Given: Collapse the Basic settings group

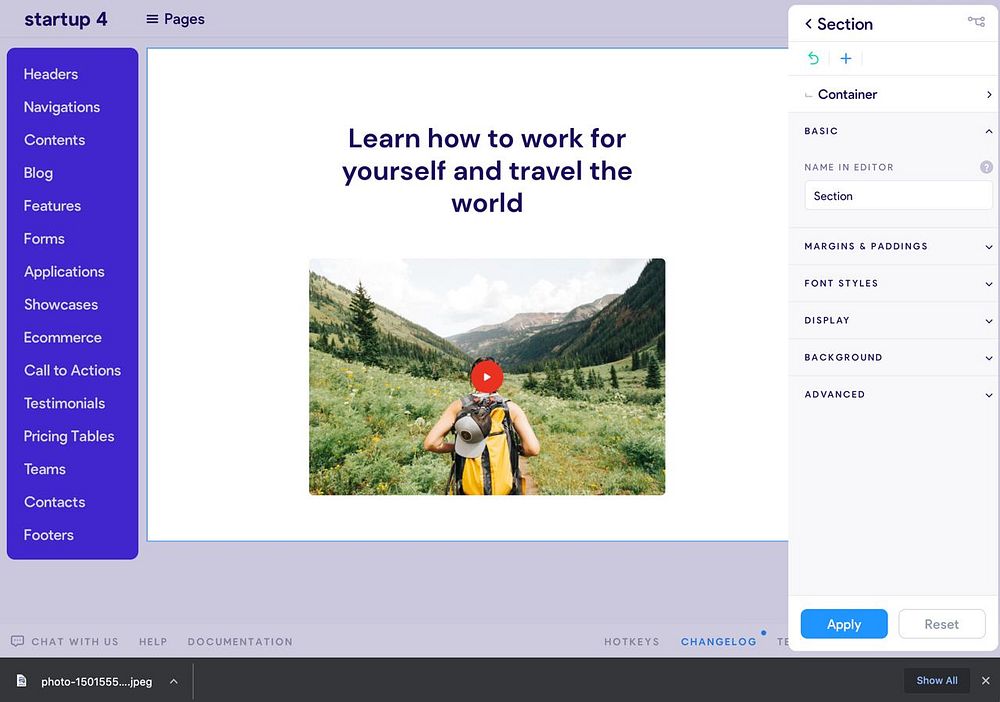Looking at the screenshot, I should click(894, 131).
